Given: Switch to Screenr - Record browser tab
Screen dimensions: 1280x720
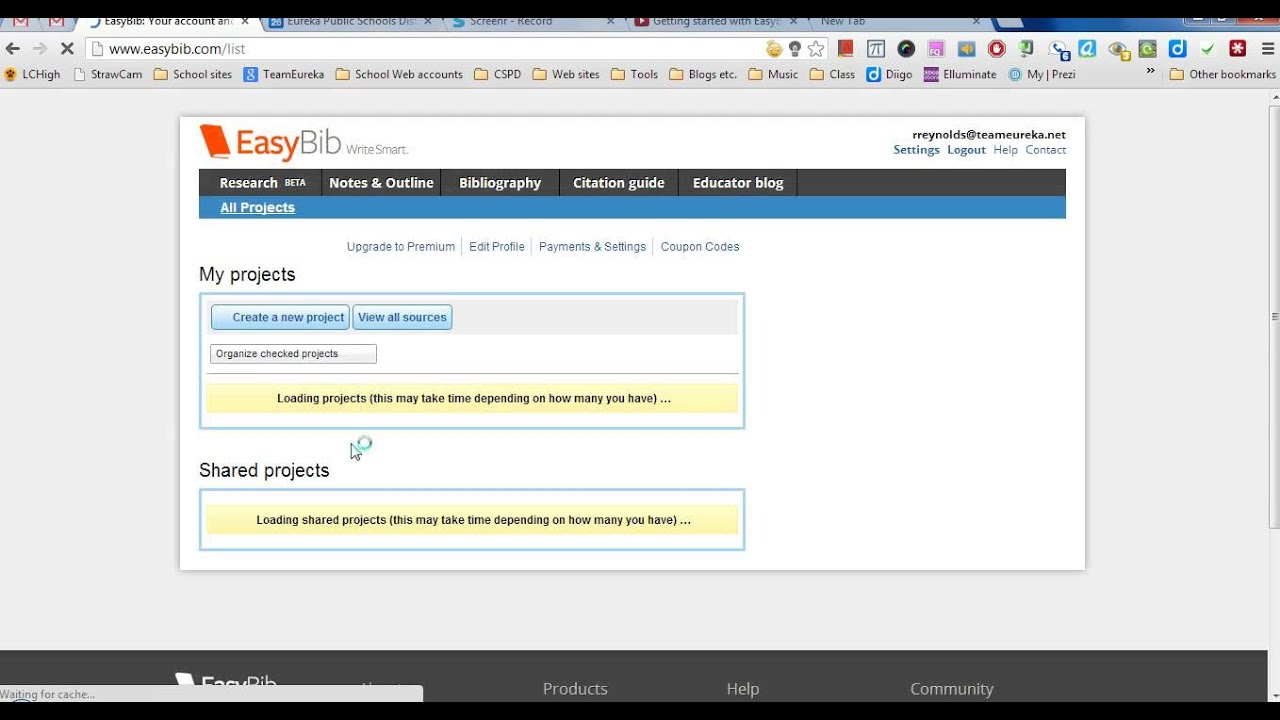Looking at the screenshot, I should tap(530, 21).
